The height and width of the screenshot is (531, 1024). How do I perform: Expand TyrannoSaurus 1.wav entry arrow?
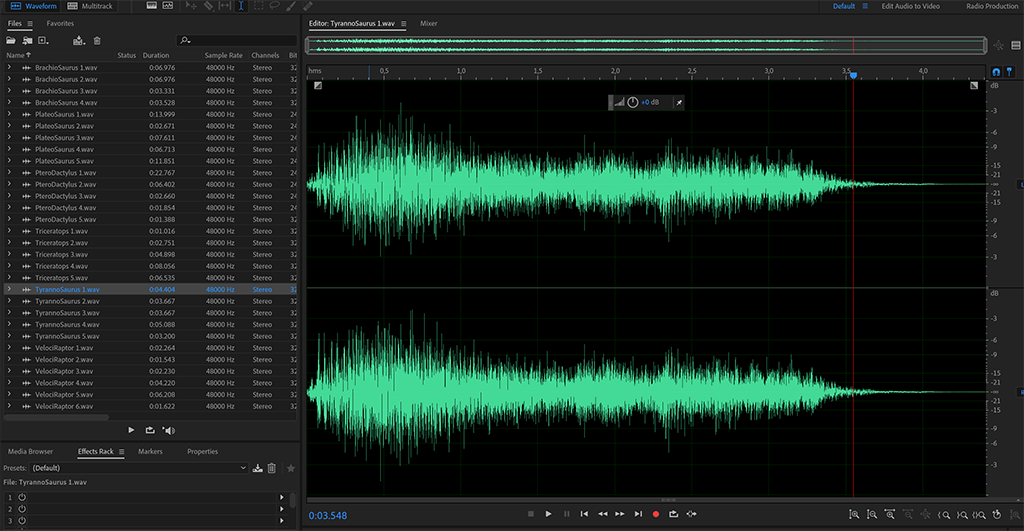(x=9, y=289)
